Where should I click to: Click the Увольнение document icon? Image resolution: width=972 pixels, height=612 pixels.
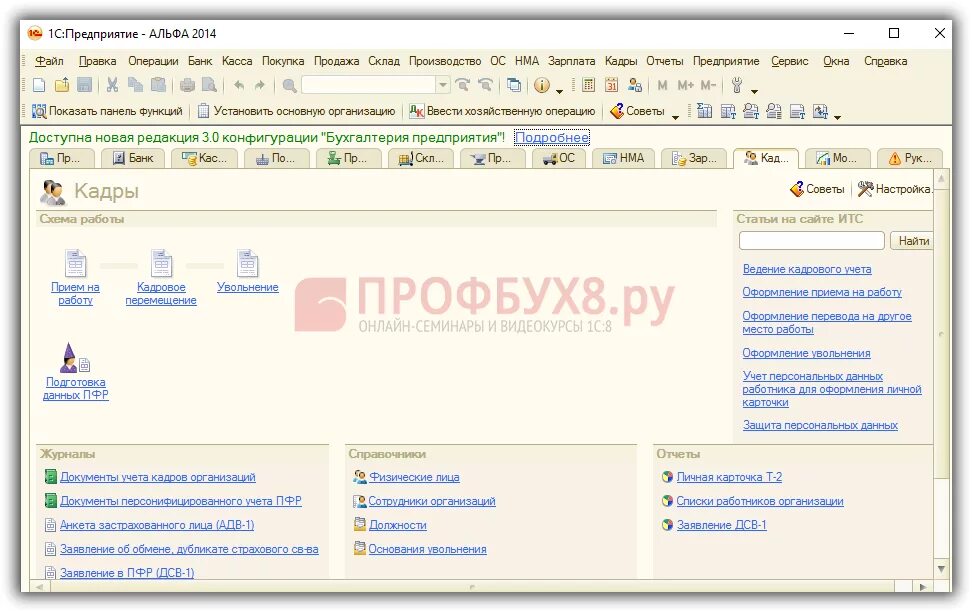click(x=247, y=263)
